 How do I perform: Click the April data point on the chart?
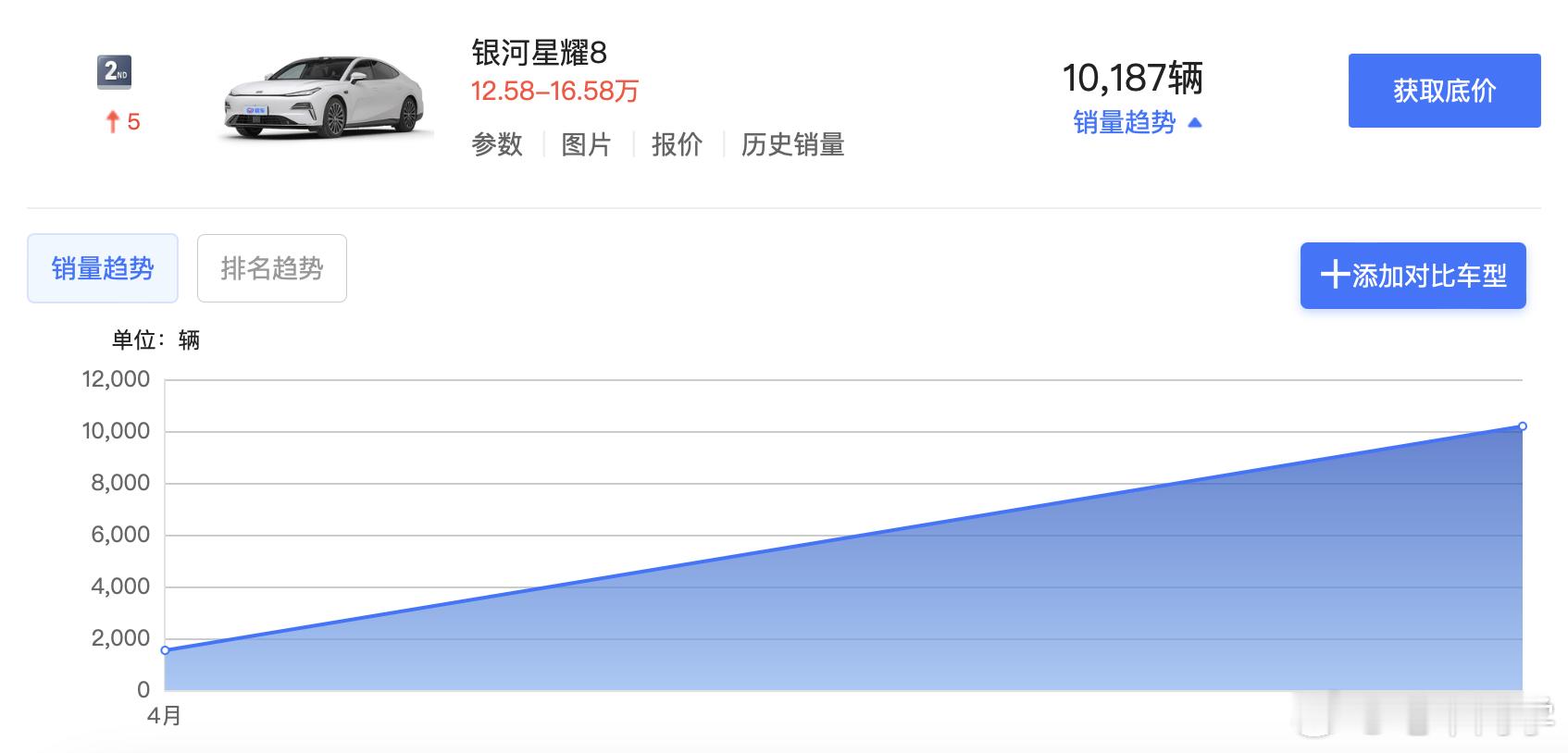(165, 650)
